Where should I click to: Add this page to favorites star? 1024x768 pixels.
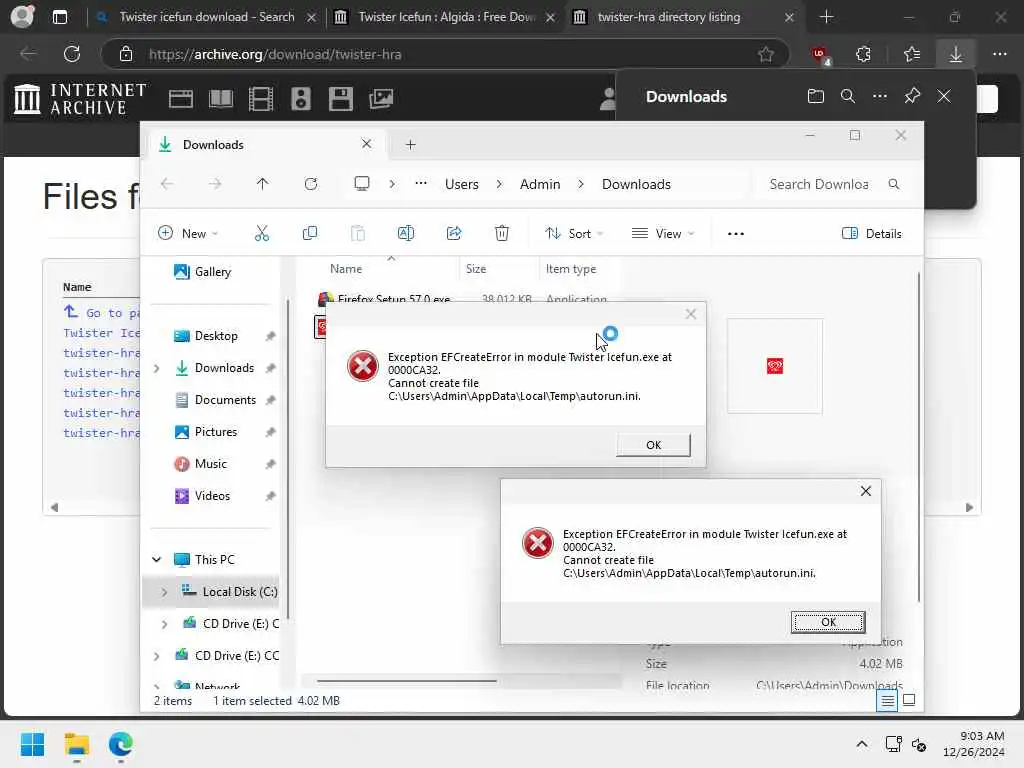tap(766, 54)
